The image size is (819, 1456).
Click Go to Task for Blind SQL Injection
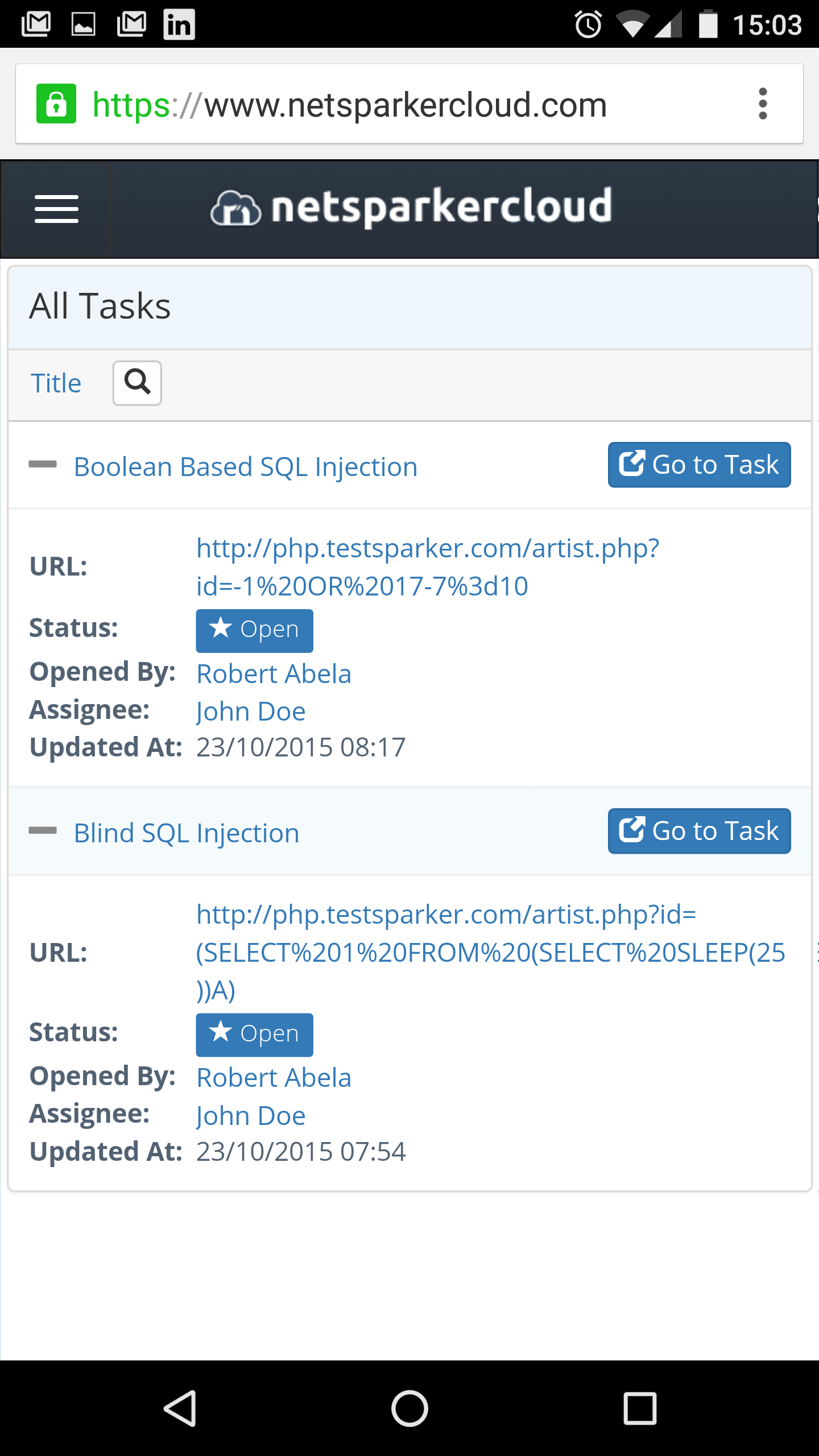pyautogui.click(x=699, y=831)
